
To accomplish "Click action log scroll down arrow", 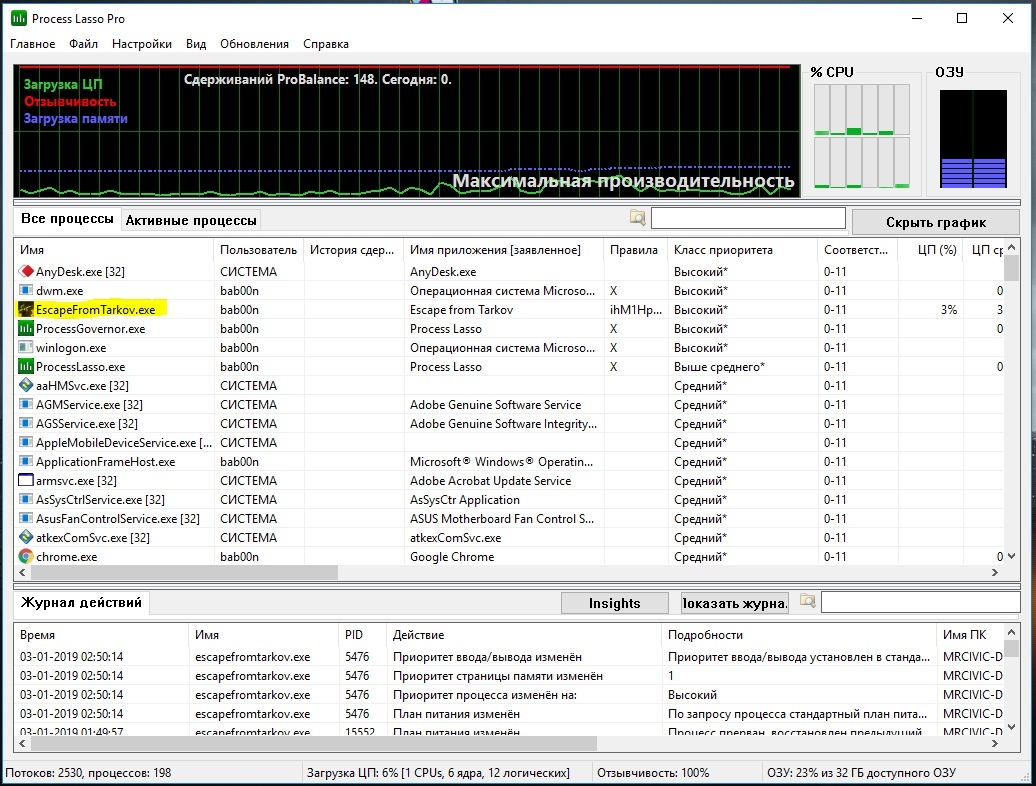I will pyautogui.click(x=1011, y=727).
